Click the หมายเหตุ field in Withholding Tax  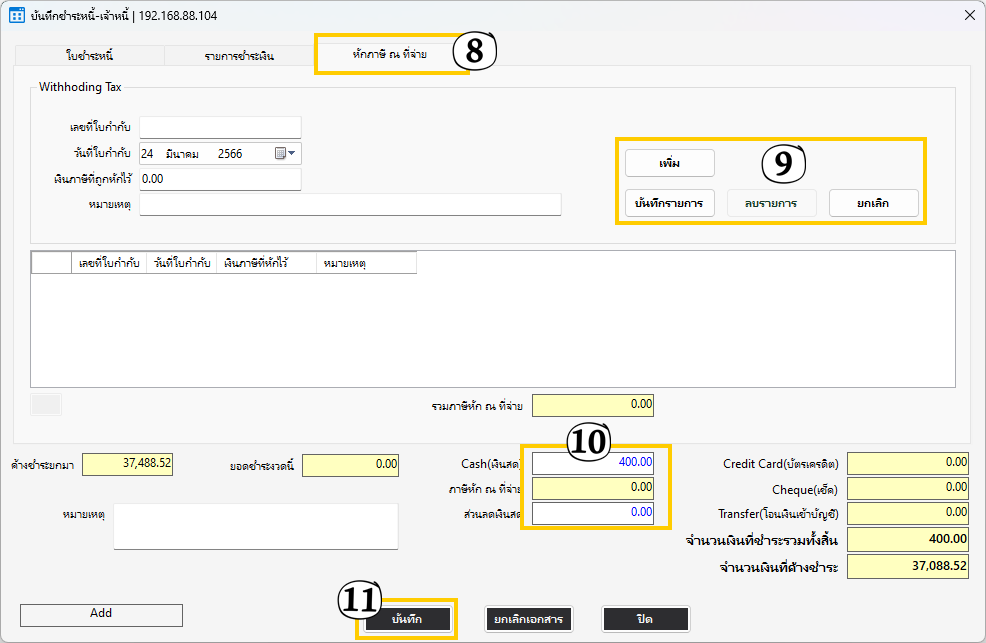(x=350, y=205)
